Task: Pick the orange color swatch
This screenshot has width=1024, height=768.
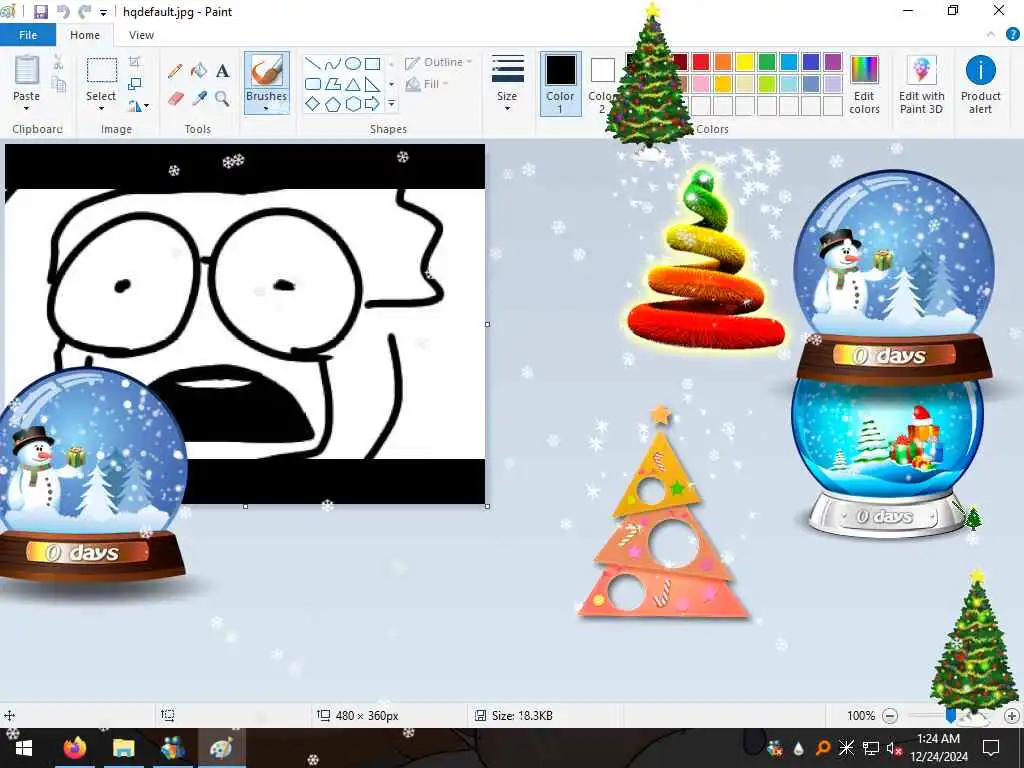Action: 723,62
